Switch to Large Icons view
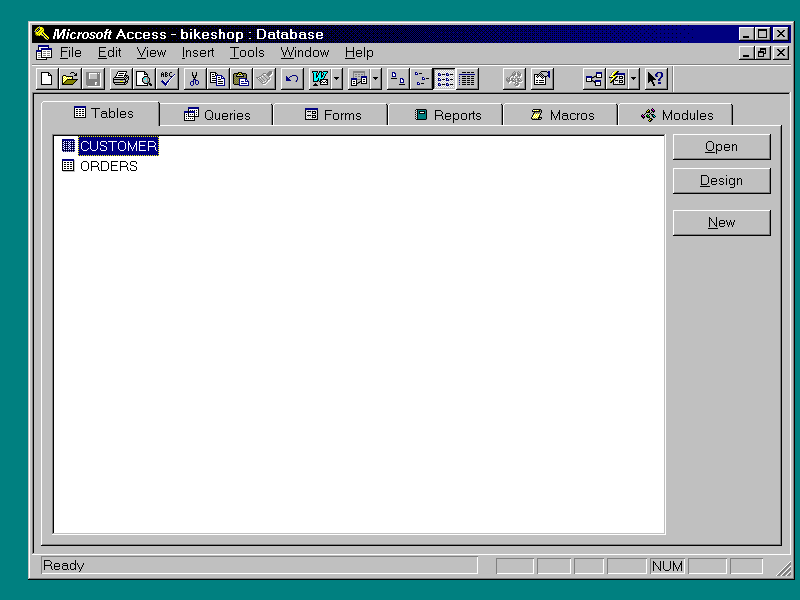This screenshot has height=600, width=800. click(397, 79)
